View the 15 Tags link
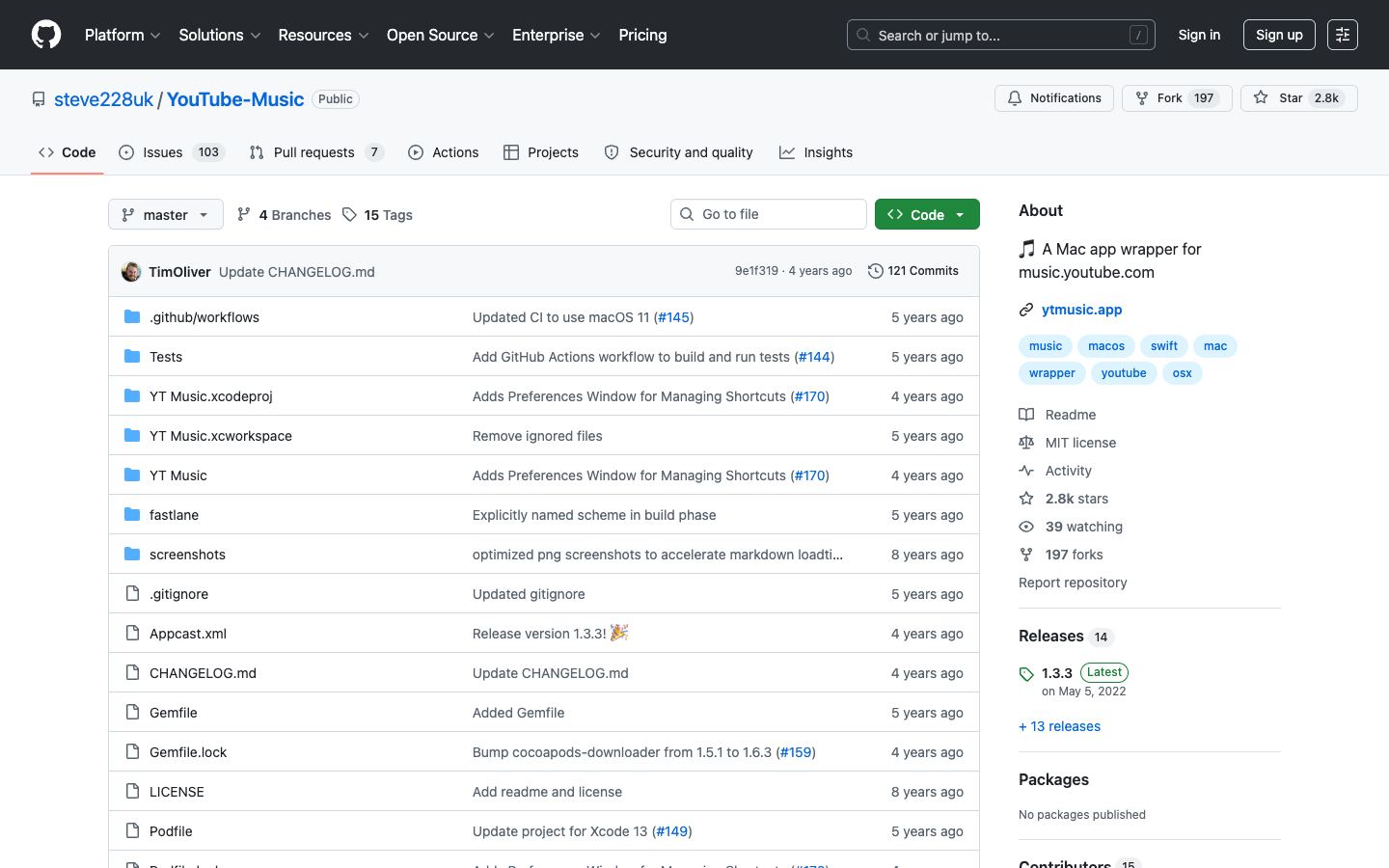Viewport: 1389px width, 868px height. (377, 215)
